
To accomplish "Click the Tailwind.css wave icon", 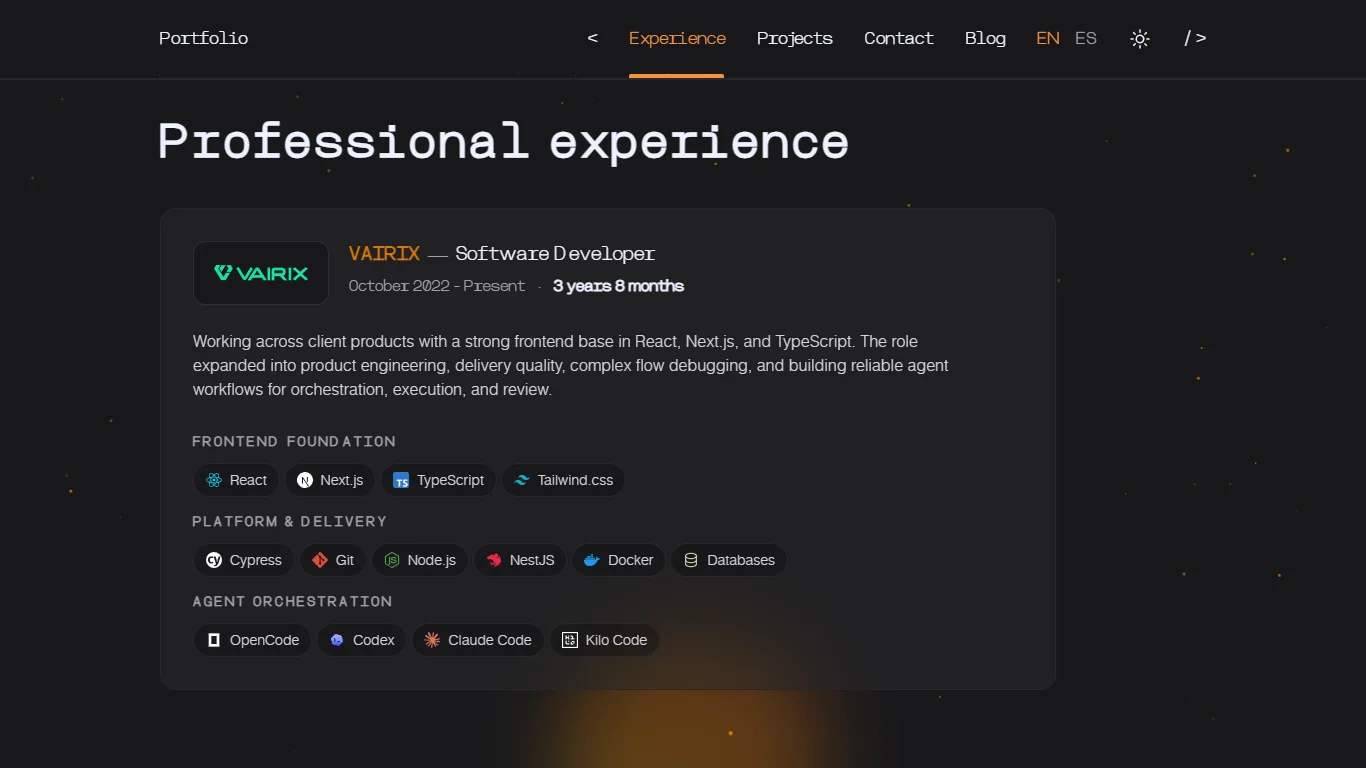I will [x=521, y=480].
